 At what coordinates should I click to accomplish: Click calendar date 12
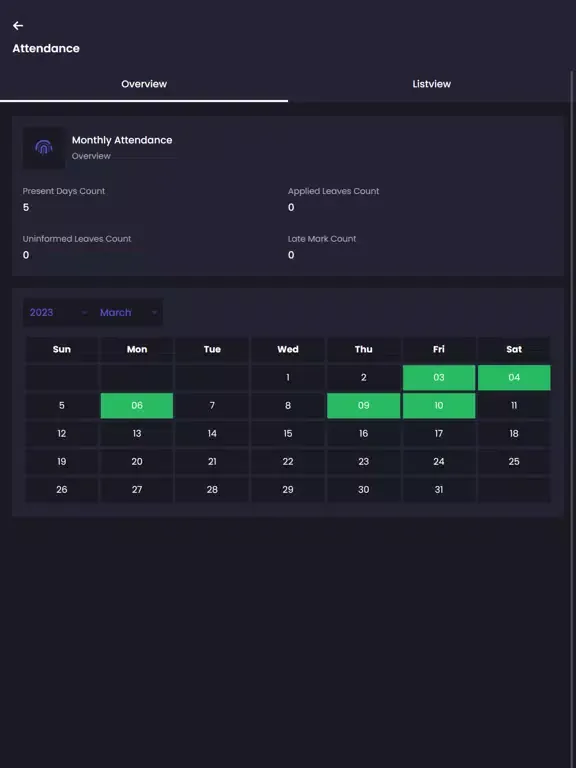click(62, 433)
